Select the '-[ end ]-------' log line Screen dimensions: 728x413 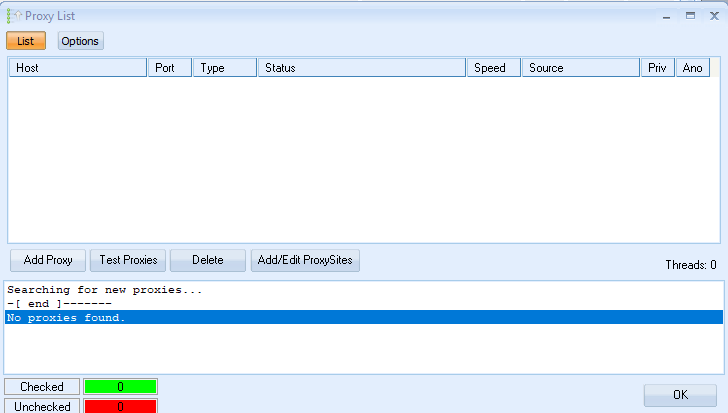[364, 303]
